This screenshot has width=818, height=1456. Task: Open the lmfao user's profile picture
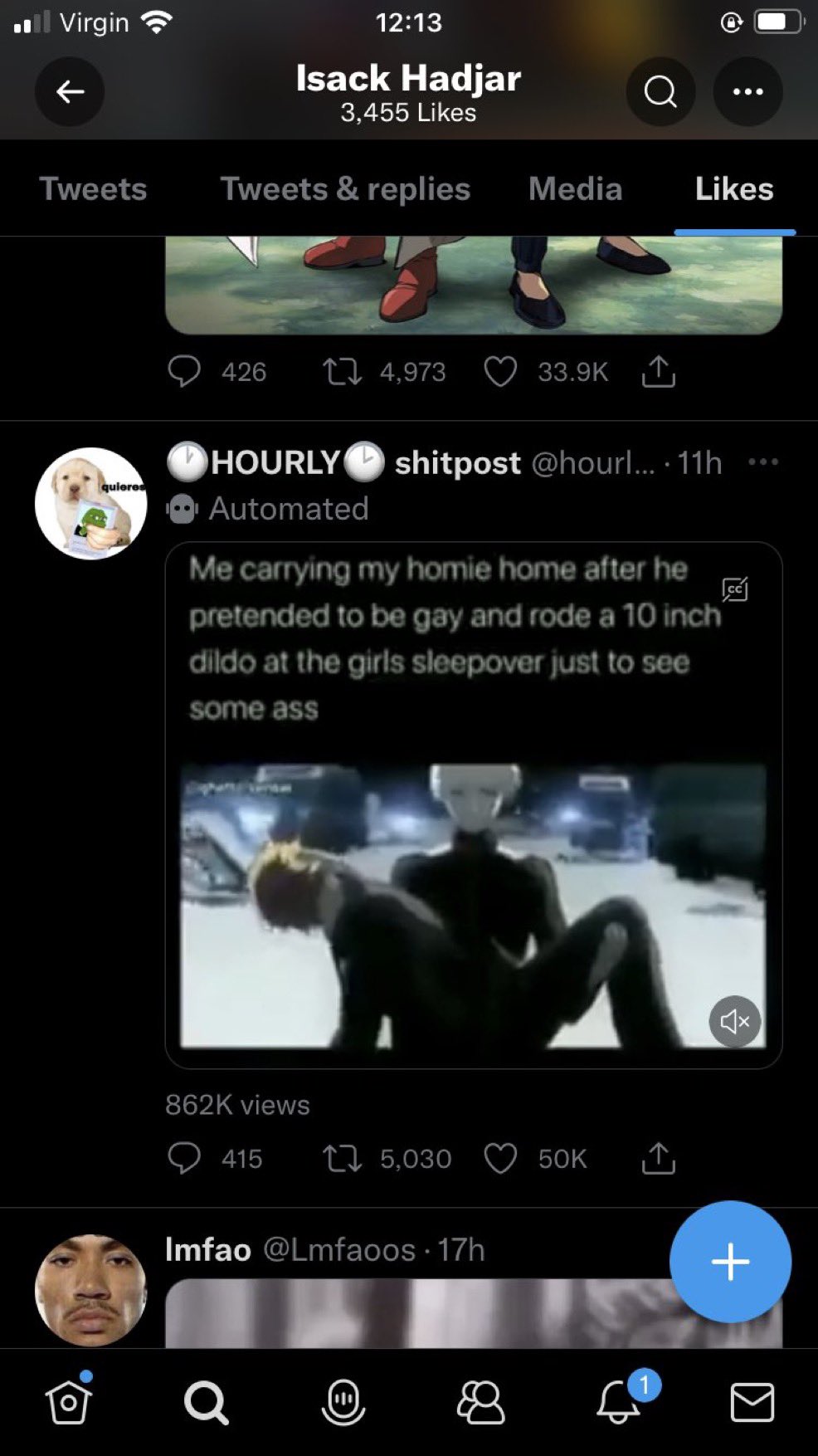(x=91, y=1290)
